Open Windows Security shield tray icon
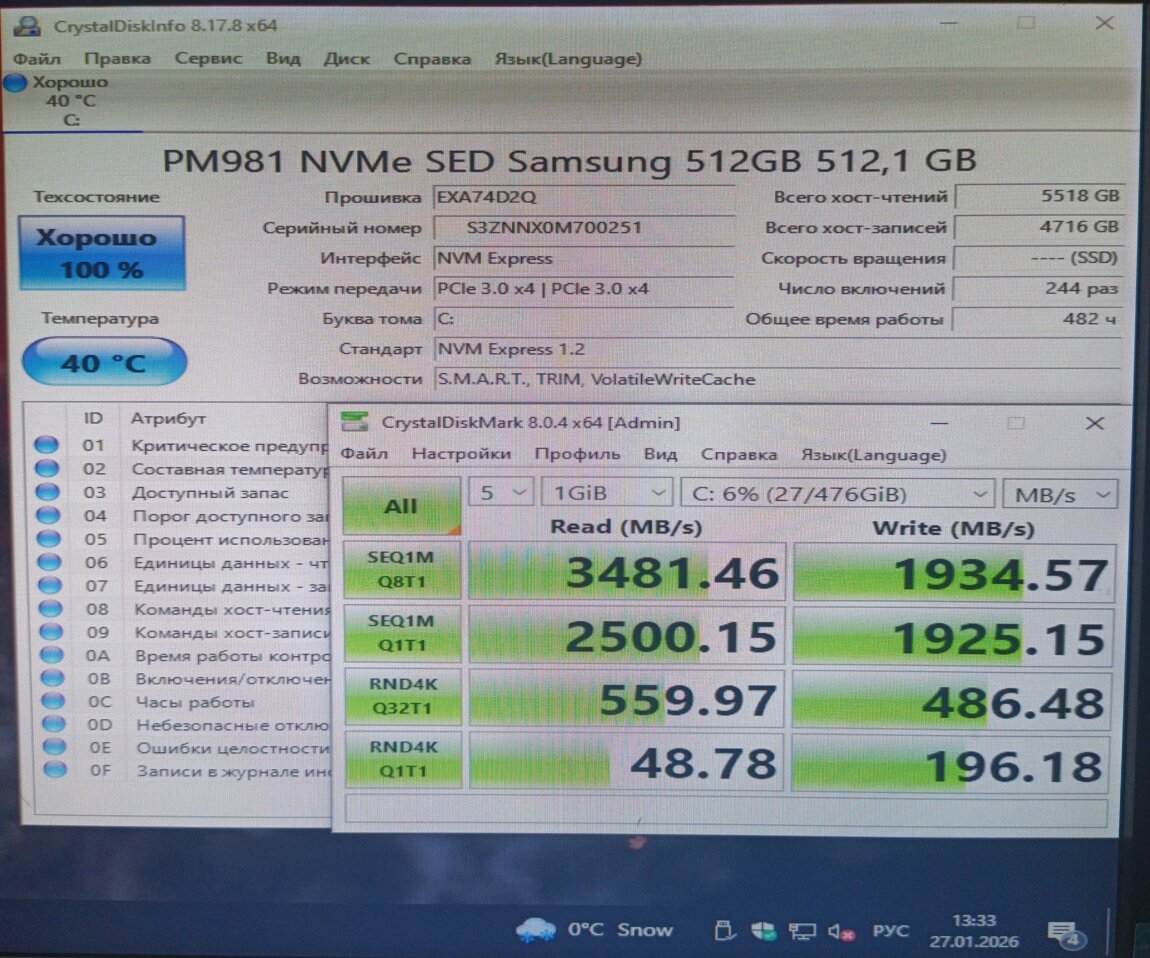This screenshot has width=1150, height=958. pyautogui.click(x=763, y=931)
